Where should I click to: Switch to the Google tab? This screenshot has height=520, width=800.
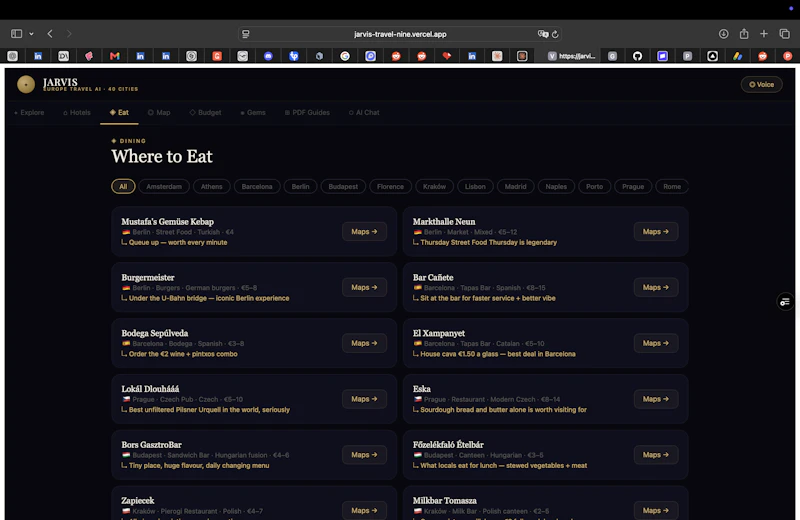345,56
